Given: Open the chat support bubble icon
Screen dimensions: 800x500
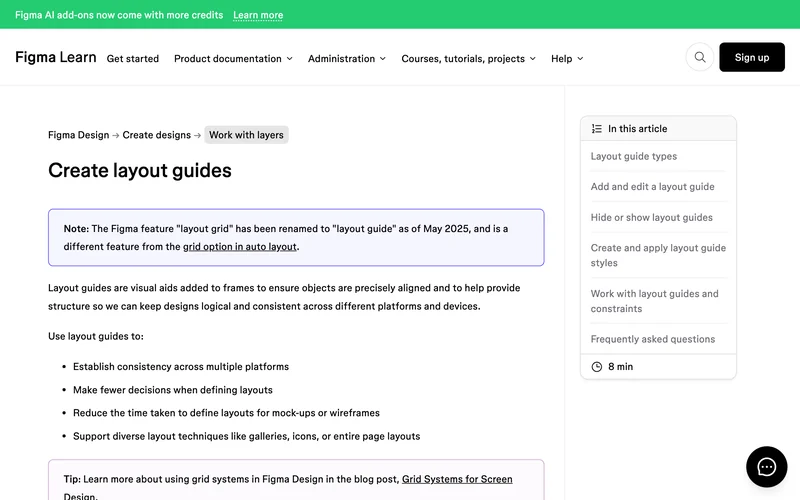Looking at the screenshot, I should coord(766,467).
